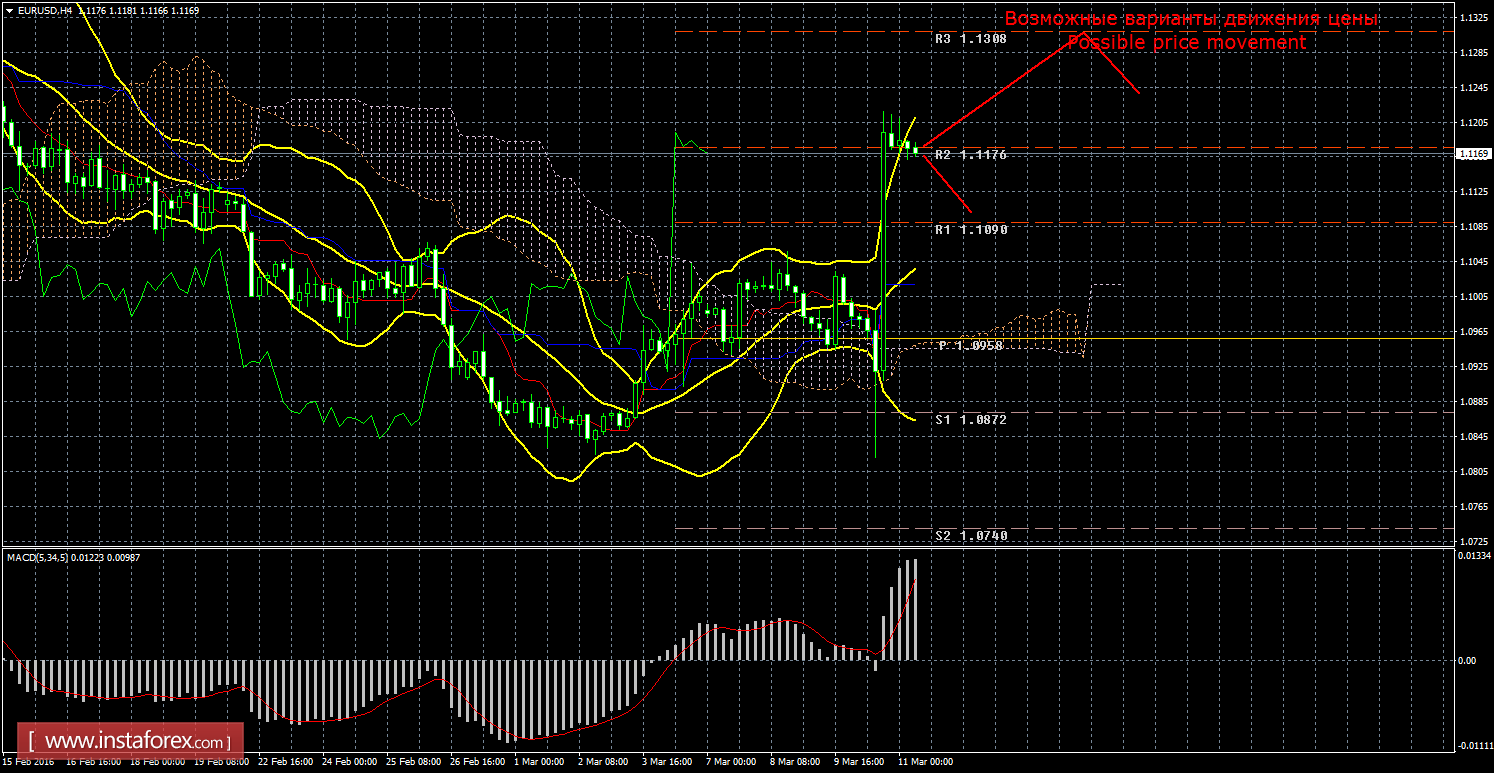Click the 11 Mar 00:00 time axis label
1494x773 pixels.
click(x=925, y=762)
